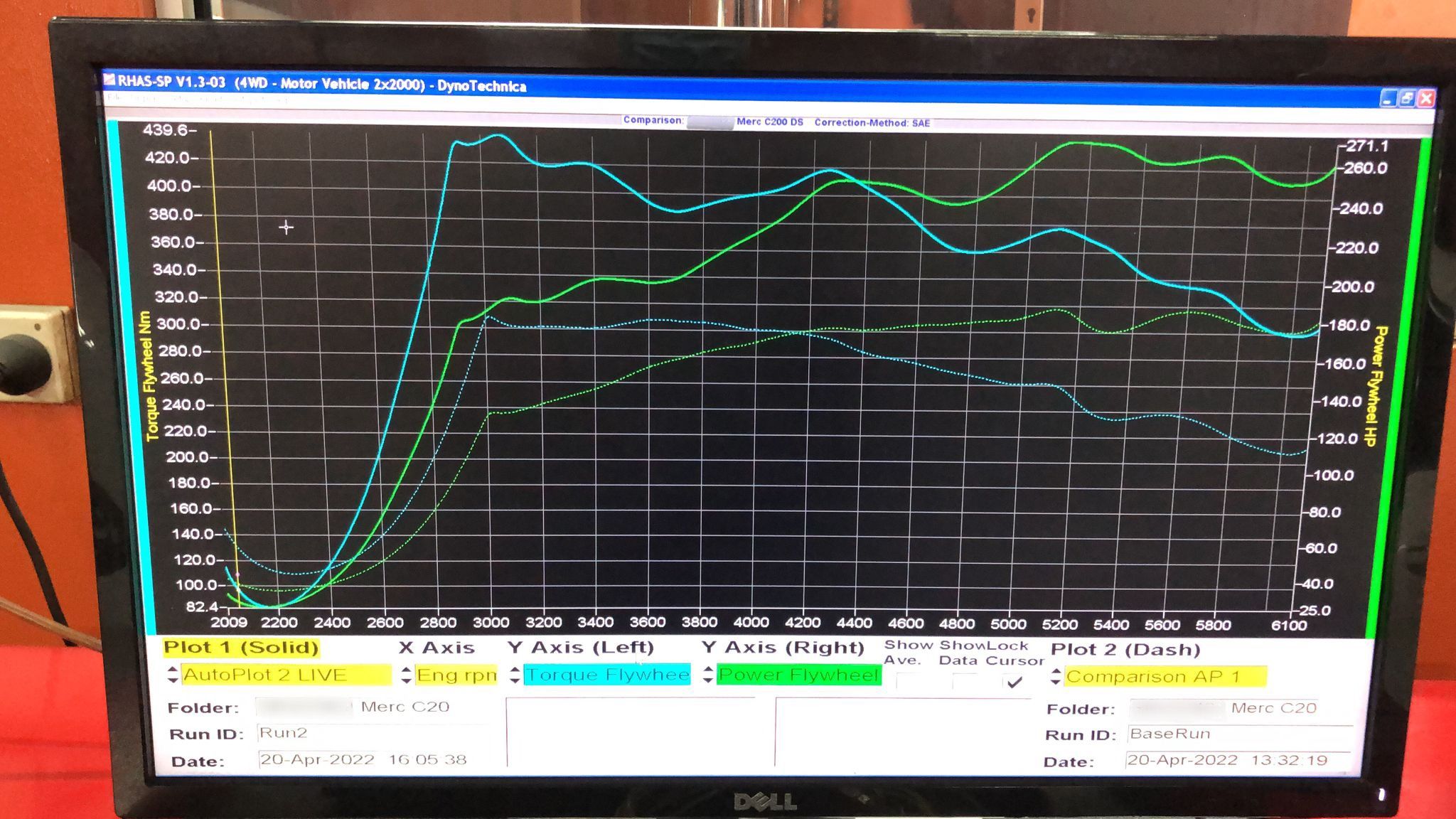1456x819 pixels.
Task: Open the Torque Flywheel Y axis selector
Action: (x=607, y=675)
